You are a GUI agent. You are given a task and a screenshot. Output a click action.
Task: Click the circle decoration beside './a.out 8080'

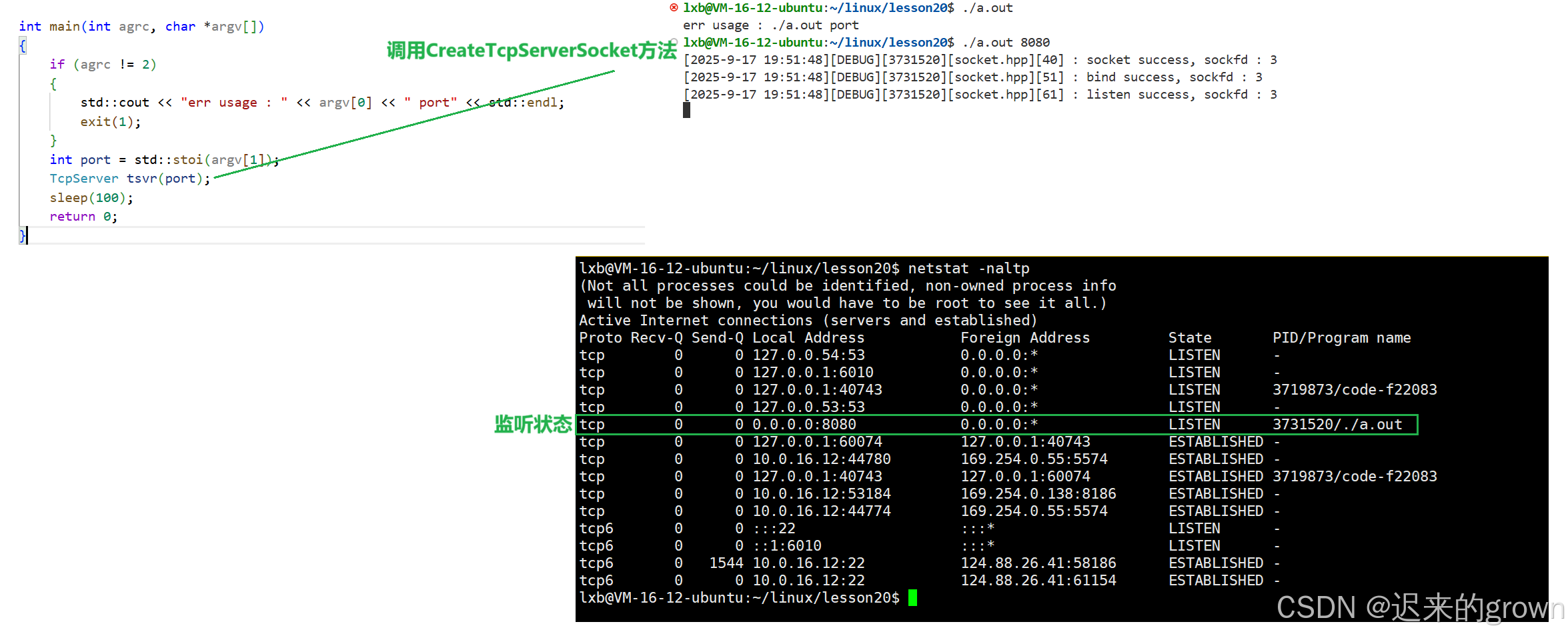pyautogui.click(x=674, y=42)
